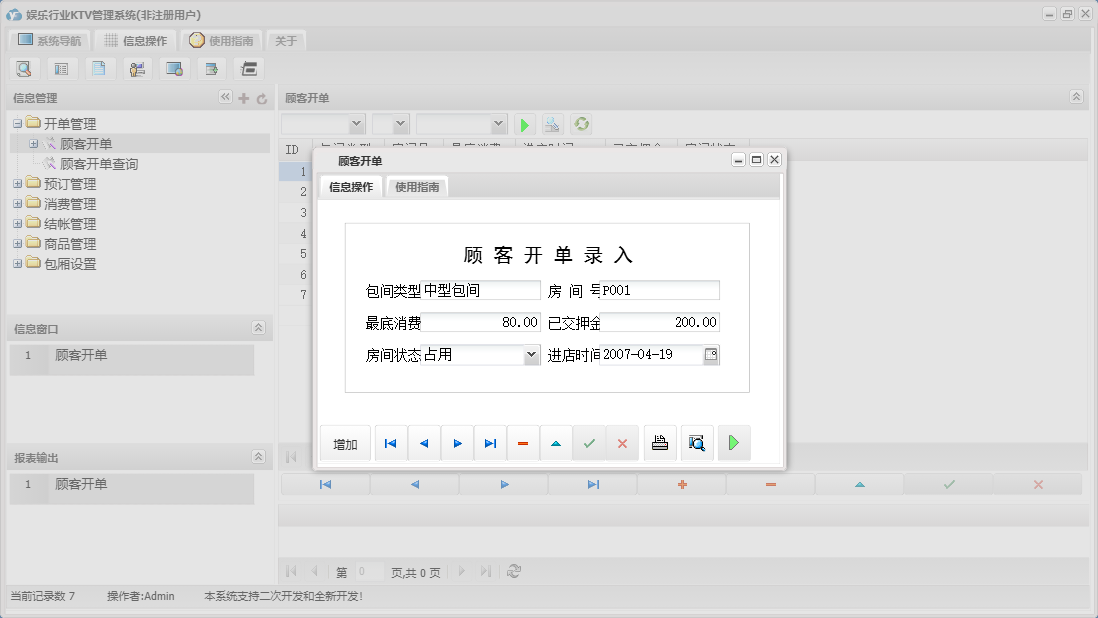
Task: Jump to the last record with the navigation control
Action: coord(490,442)
